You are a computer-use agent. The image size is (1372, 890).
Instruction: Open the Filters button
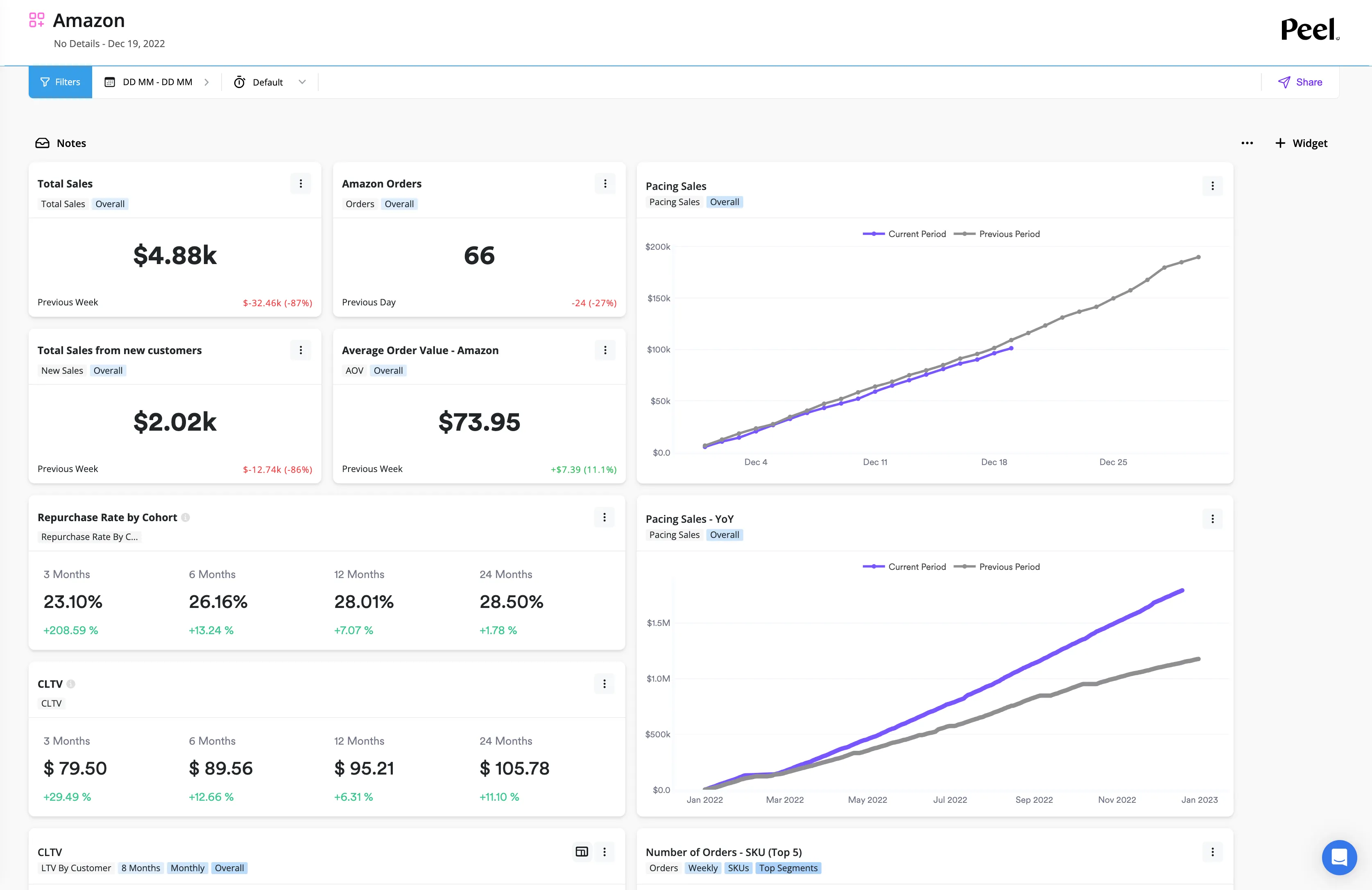point(61,82)
